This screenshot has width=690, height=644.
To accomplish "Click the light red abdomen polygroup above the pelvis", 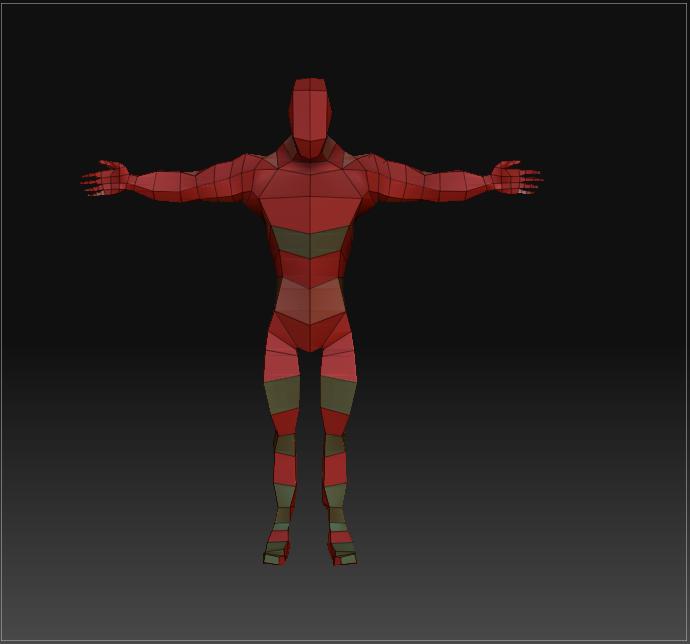I will [x=310, y=300].
